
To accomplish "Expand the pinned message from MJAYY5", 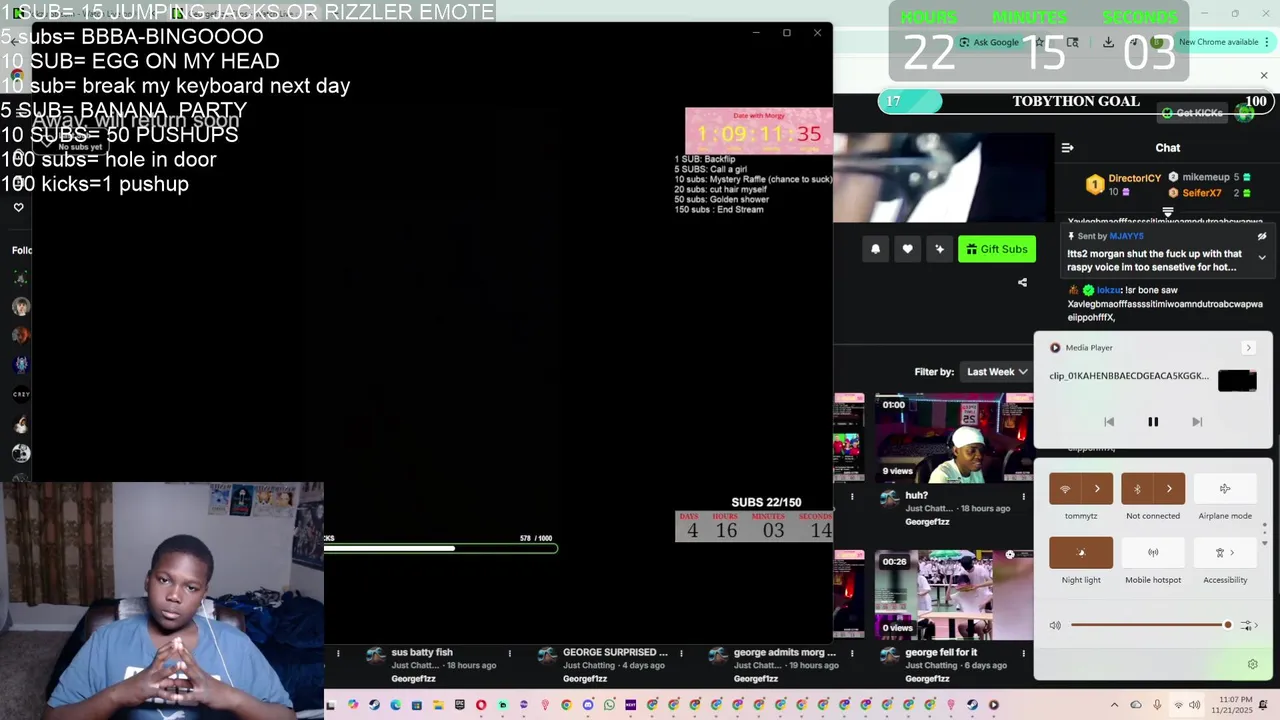I will [x=1262, y=258].
